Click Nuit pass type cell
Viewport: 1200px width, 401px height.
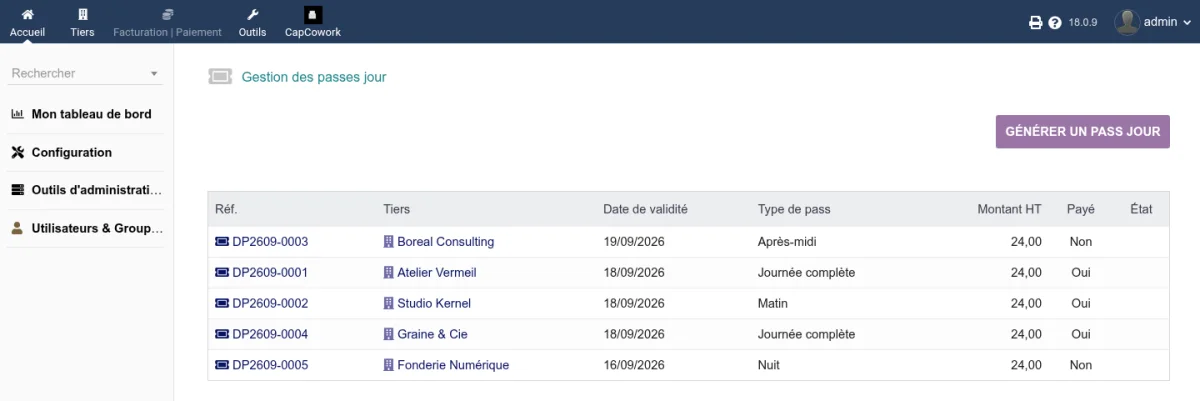[769, 365]
